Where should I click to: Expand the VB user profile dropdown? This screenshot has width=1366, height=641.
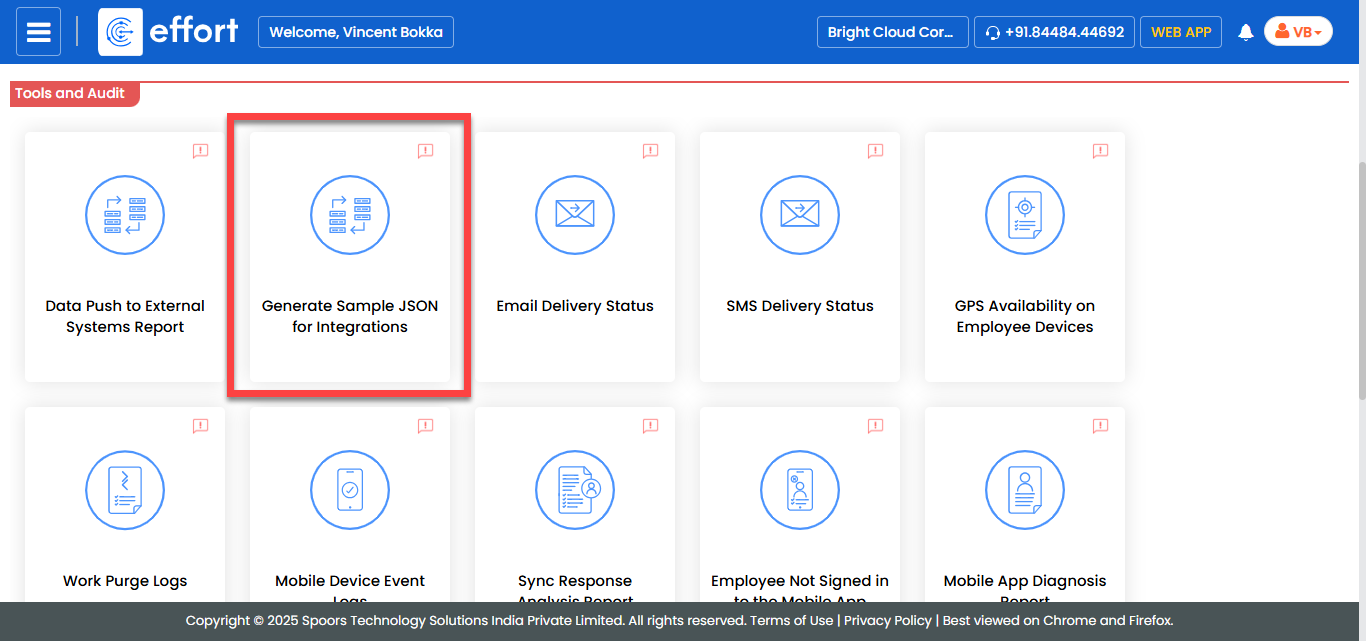coord(1298,32)
